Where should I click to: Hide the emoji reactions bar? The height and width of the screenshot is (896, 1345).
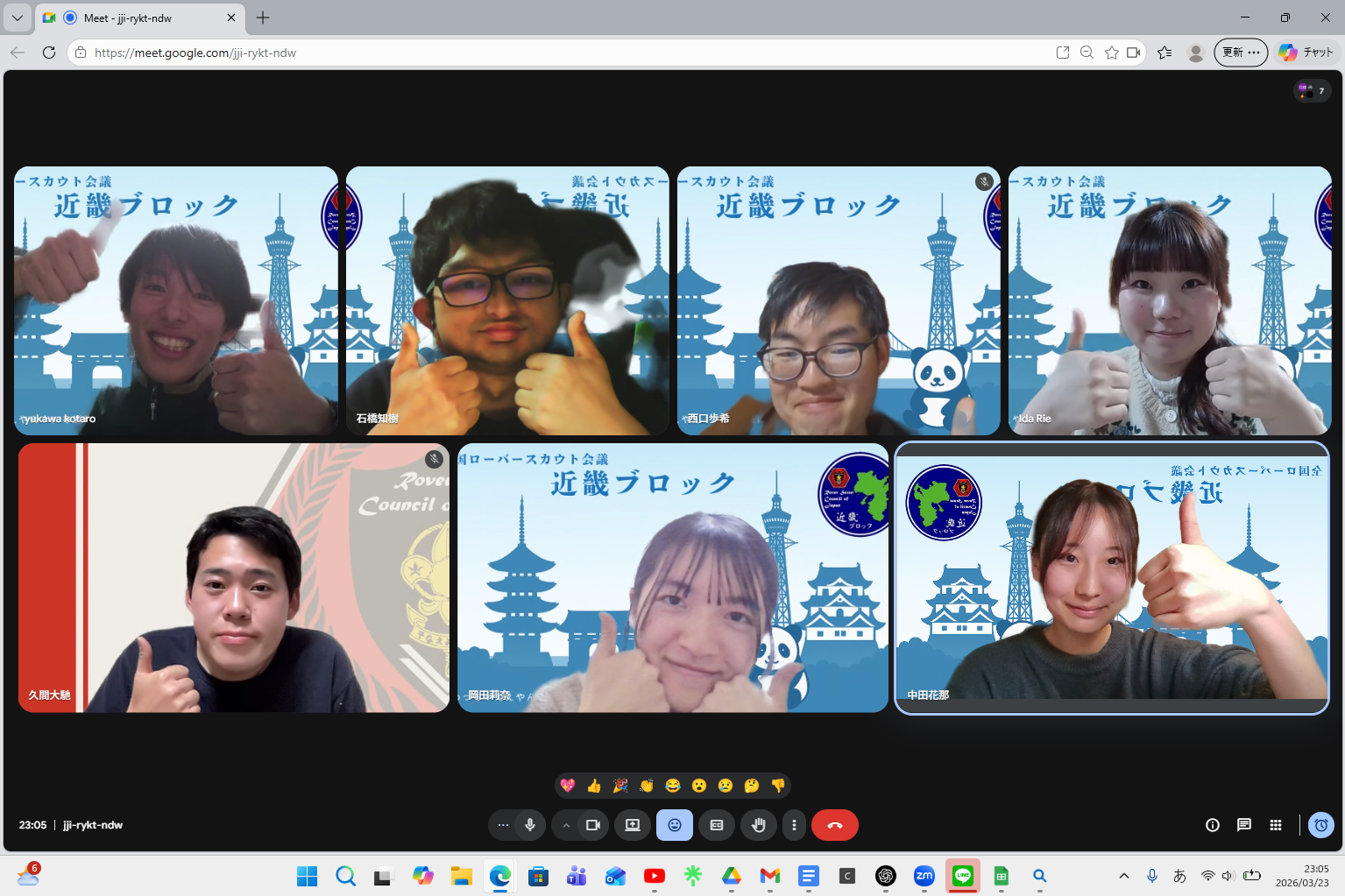coord(675,825)
